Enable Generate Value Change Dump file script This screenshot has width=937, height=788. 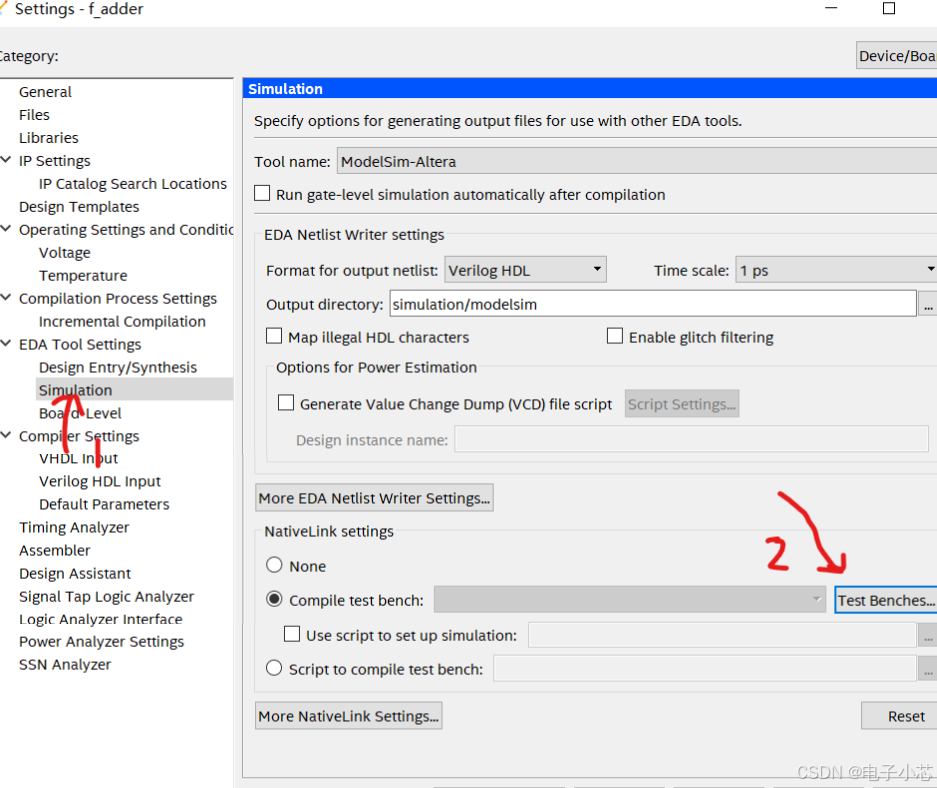click(286, 404)
